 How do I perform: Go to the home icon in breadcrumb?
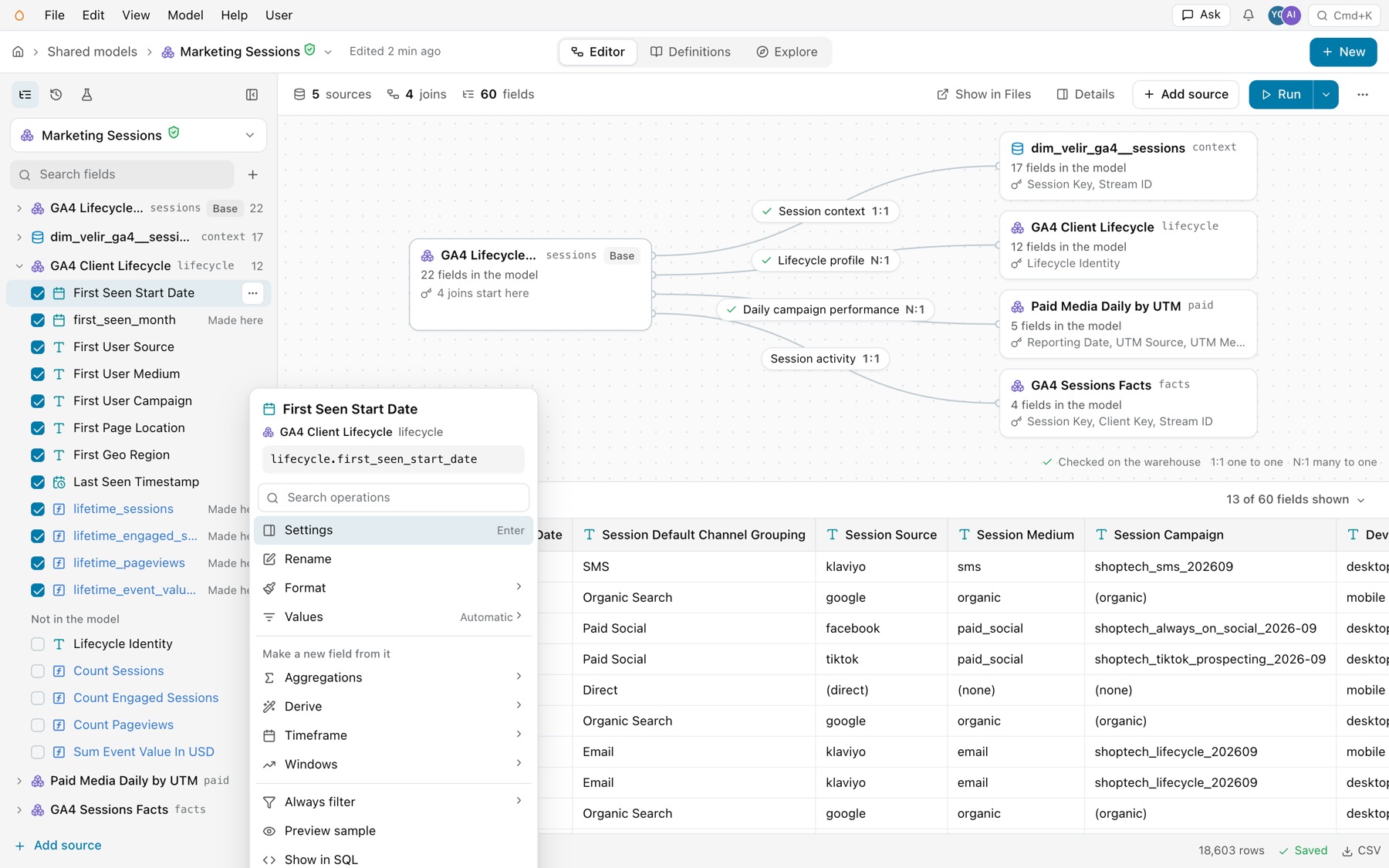point(18,52)
